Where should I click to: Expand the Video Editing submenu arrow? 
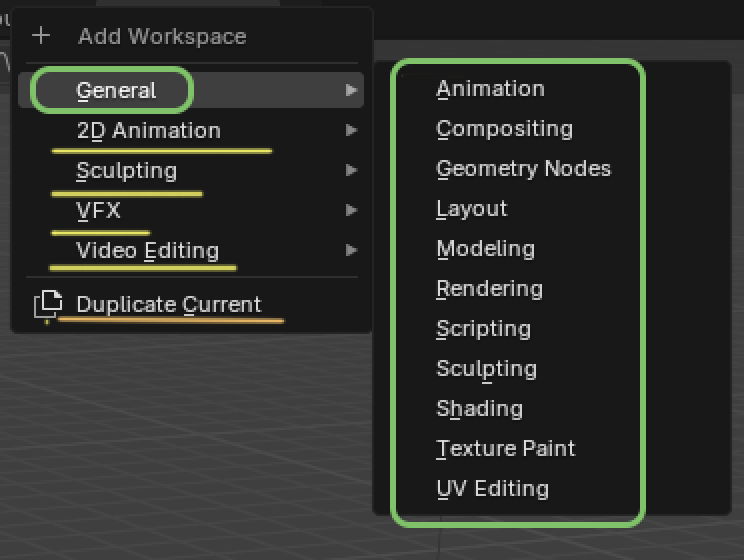pos(351,250)
